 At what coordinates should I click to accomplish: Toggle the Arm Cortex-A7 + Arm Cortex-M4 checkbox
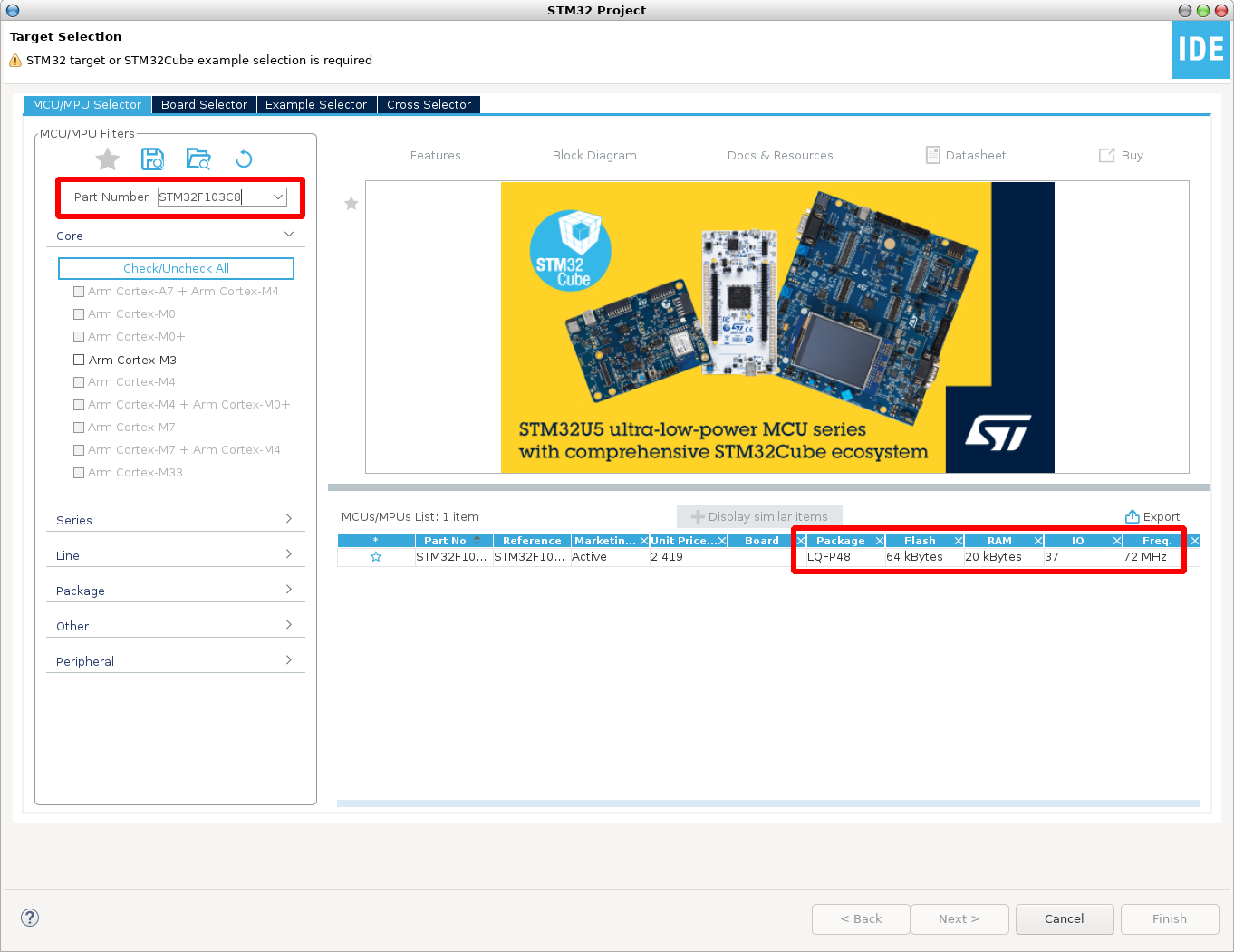click(x=79, y=292)
